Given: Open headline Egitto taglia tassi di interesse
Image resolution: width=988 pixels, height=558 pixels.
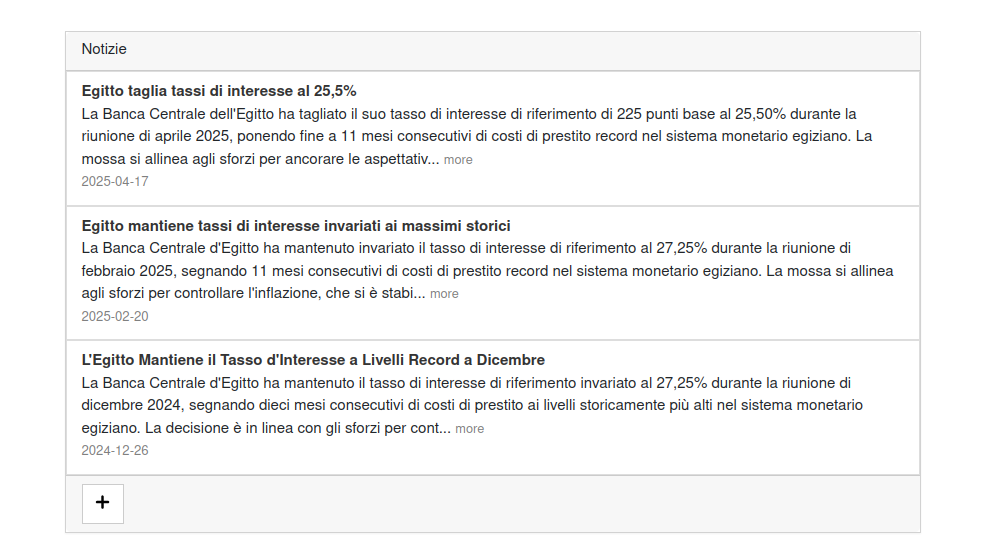Looking at the screenshot, I should pos(219,91).
